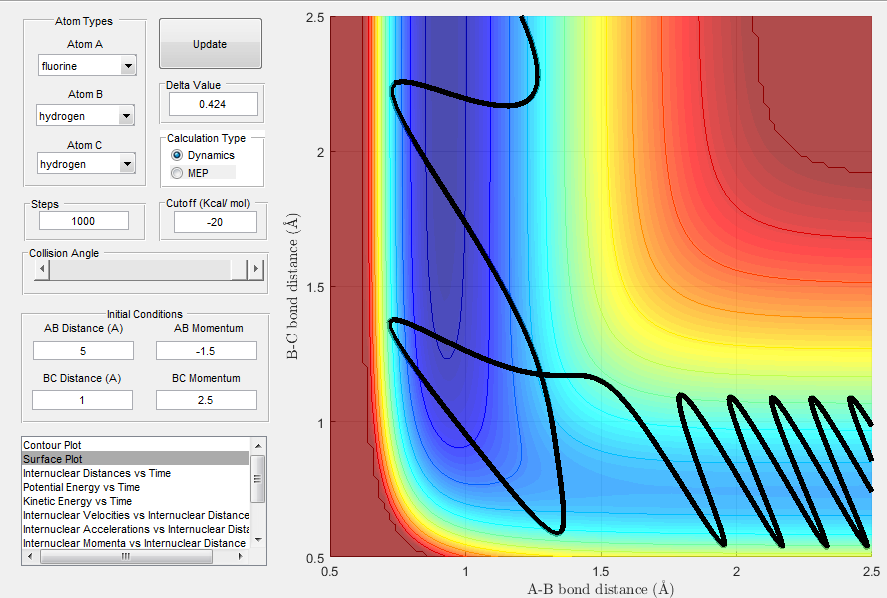Select Potential Energy vs Time
The width and height of the screenshot is (887, 598).
[136, 487]
